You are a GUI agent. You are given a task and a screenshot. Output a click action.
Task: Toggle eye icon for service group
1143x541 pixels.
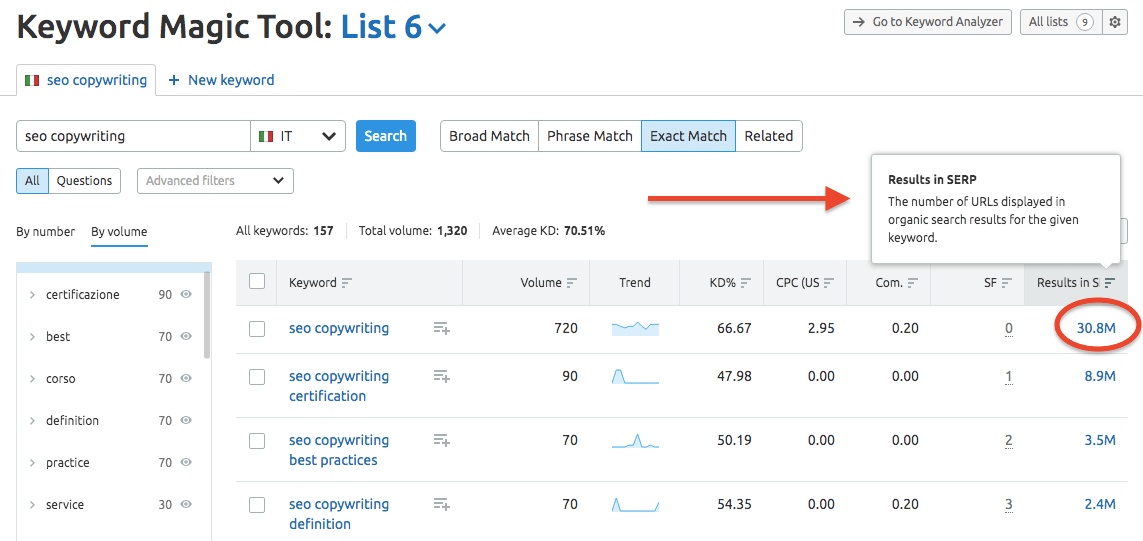click(186, 505)
